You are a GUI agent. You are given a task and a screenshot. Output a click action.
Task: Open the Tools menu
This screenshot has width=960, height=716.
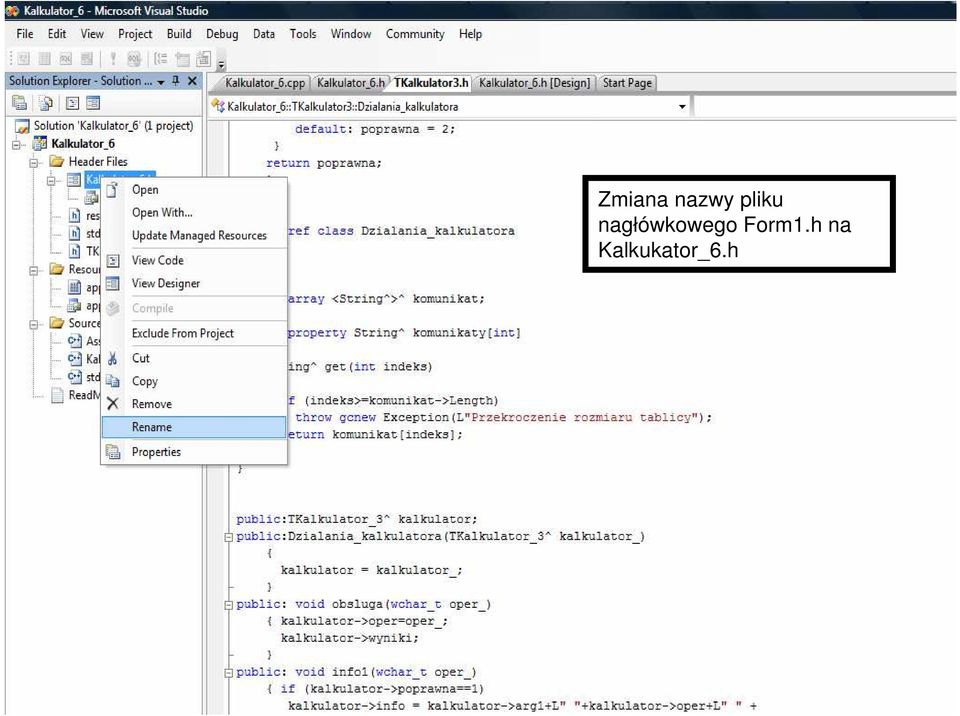point(303,34)
